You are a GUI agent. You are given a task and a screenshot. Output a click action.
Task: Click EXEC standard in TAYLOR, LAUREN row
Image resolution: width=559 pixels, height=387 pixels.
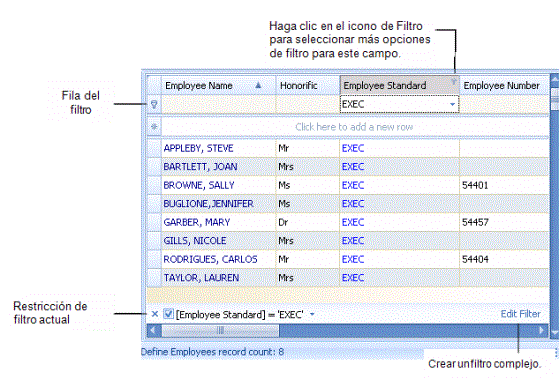click(x=353, y=278)
